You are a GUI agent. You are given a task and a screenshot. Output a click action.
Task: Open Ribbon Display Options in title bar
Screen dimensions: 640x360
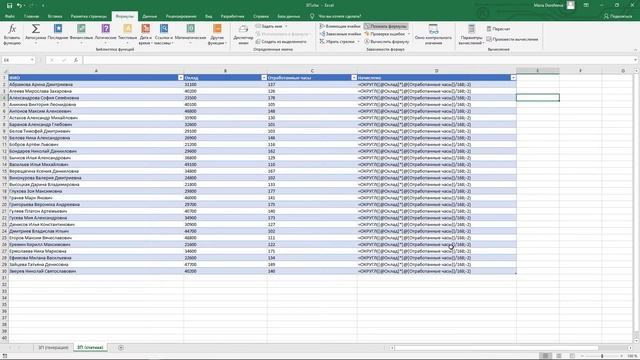tap(586, 5)
